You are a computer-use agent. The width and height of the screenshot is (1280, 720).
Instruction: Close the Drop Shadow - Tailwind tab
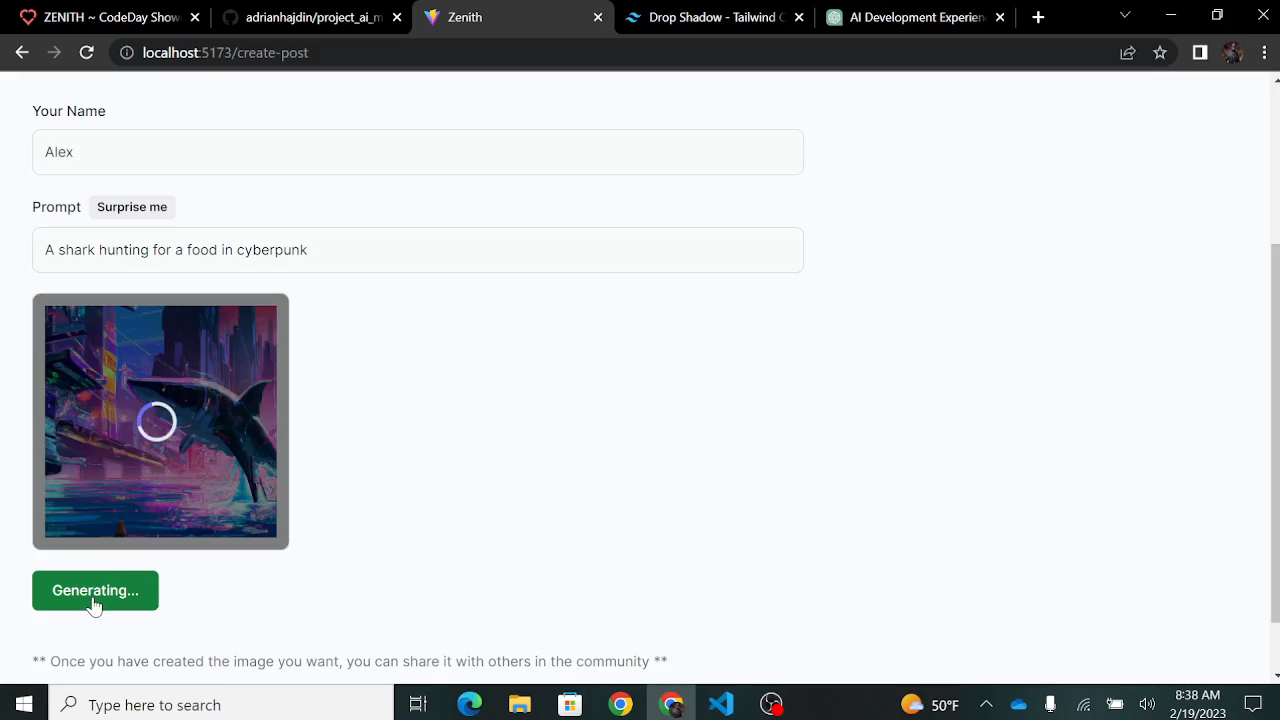point(798,17)
